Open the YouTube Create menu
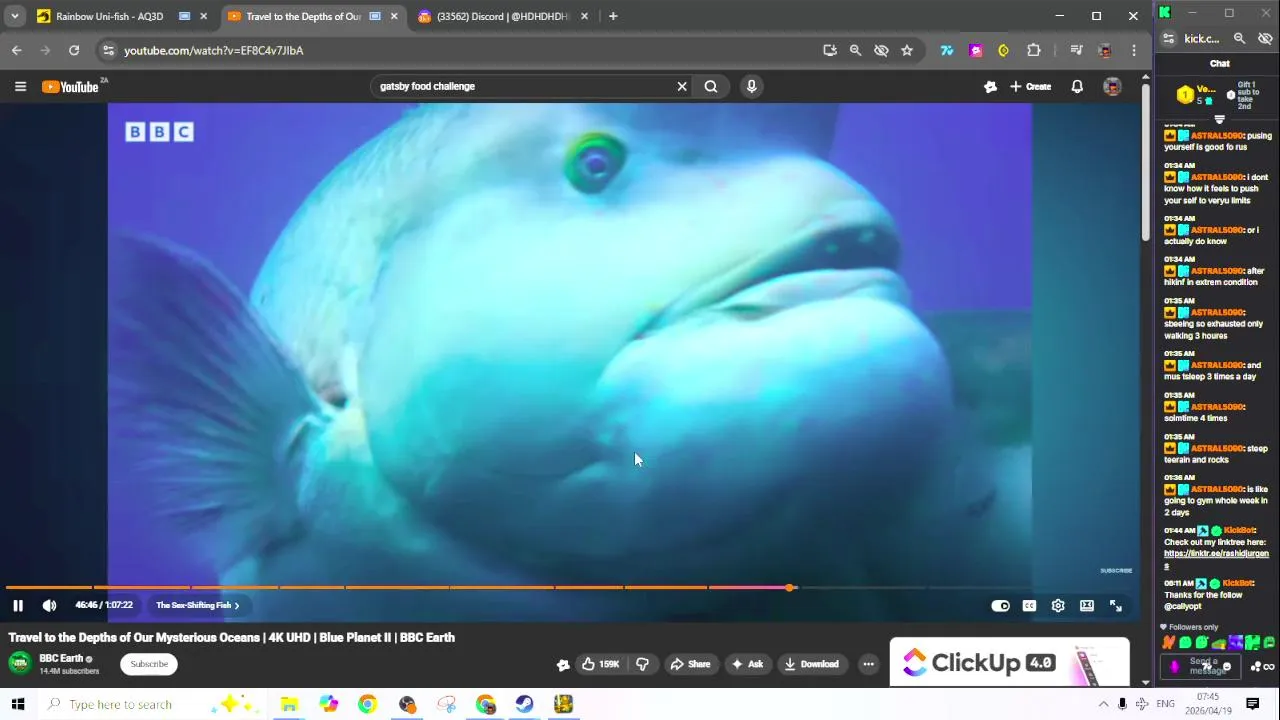This screenshot has height=720, width=1280. [1030, 86]
